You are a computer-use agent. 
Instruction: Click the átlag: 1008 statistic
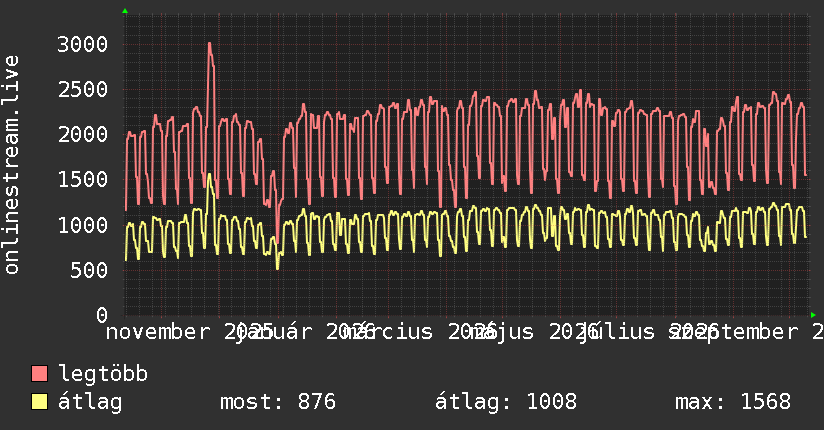pyautogui.click(x=506, y=402)
